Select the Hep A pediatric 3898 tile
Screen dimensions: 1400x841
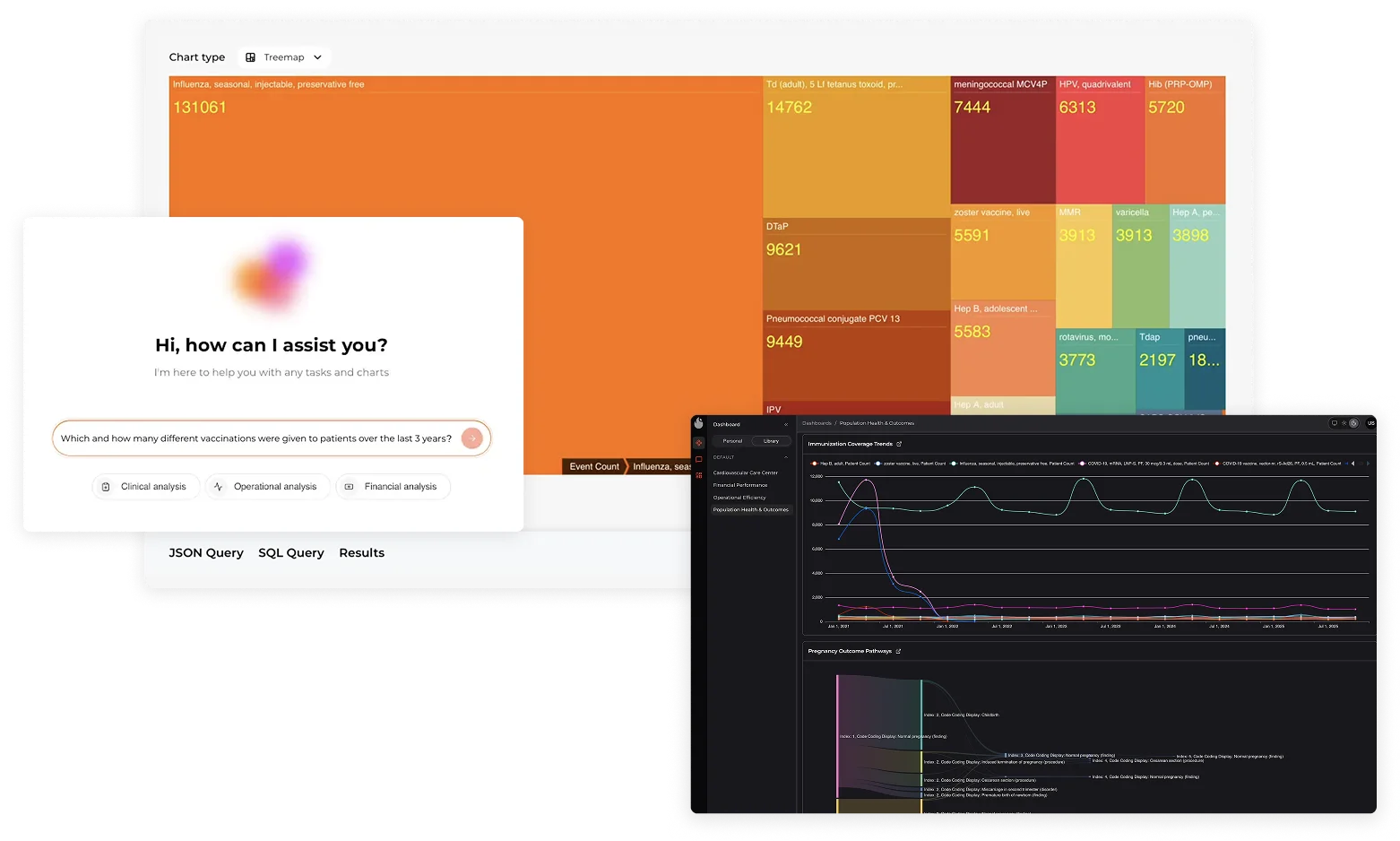(1197, 266)
